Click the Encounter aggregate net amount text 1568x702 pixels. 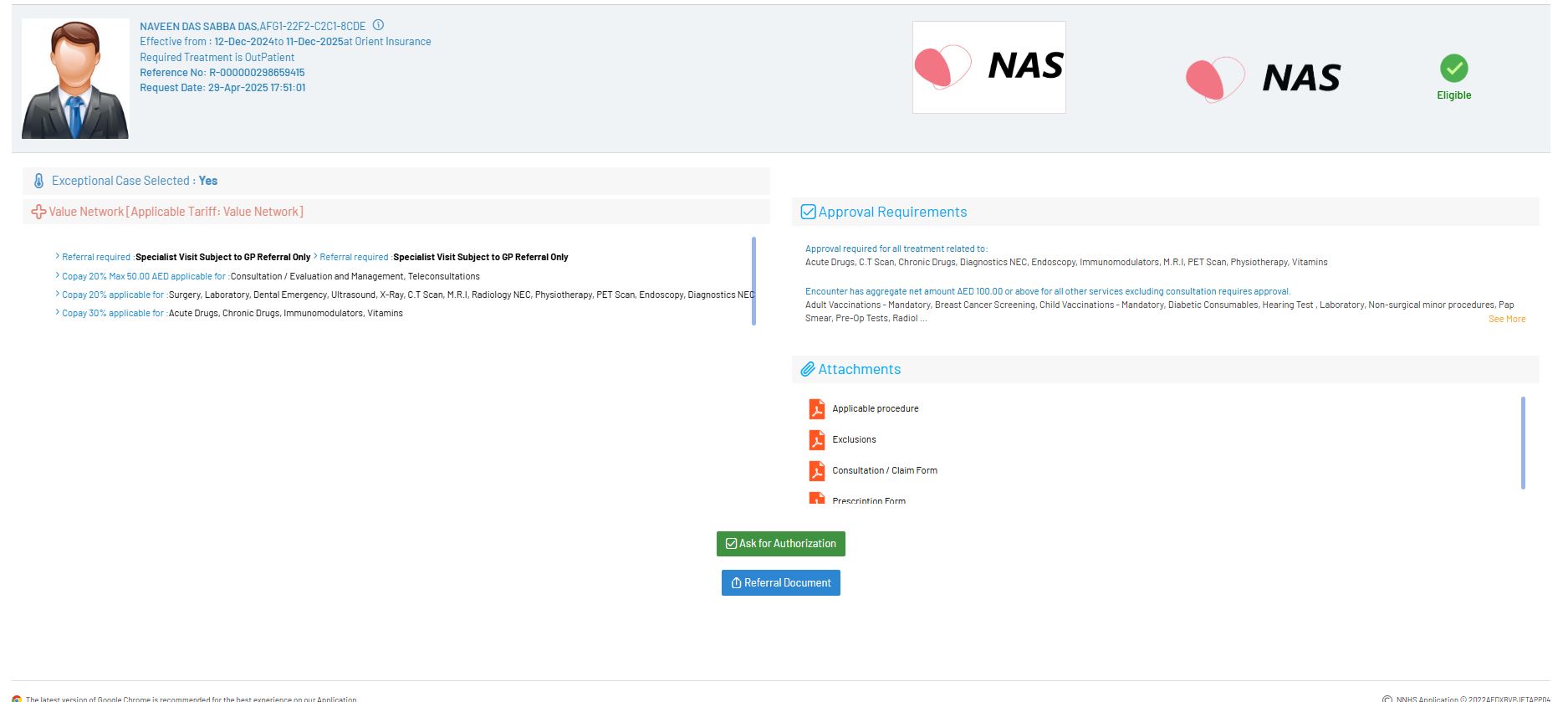click(1048, 291)
